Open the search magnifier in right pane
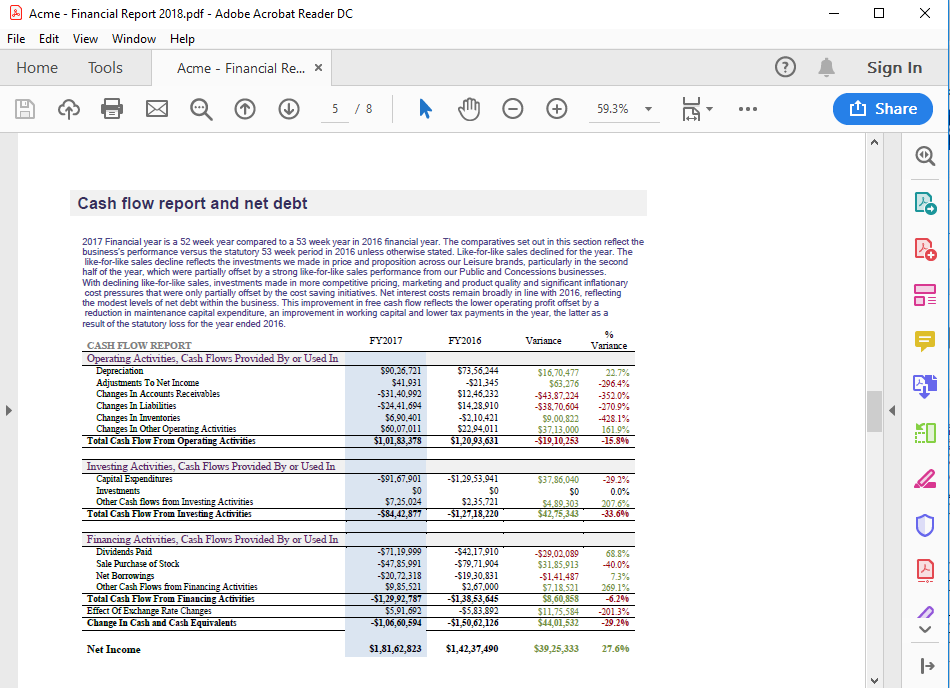950x688 pixels. (925, 156)
